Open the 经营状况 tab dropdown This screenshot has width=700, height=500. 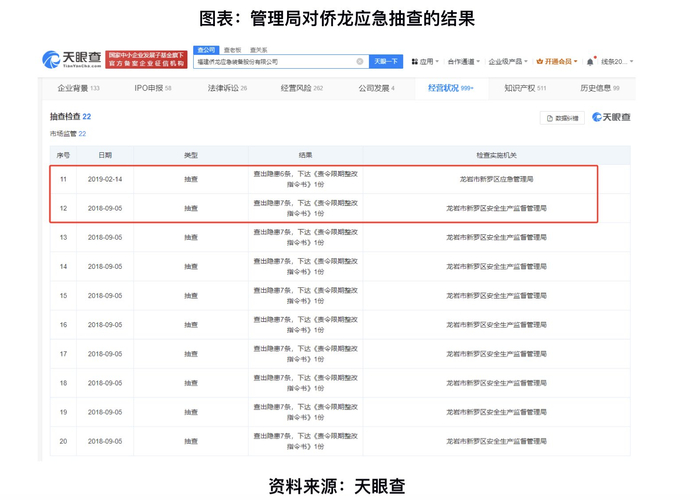click(451, 88)
